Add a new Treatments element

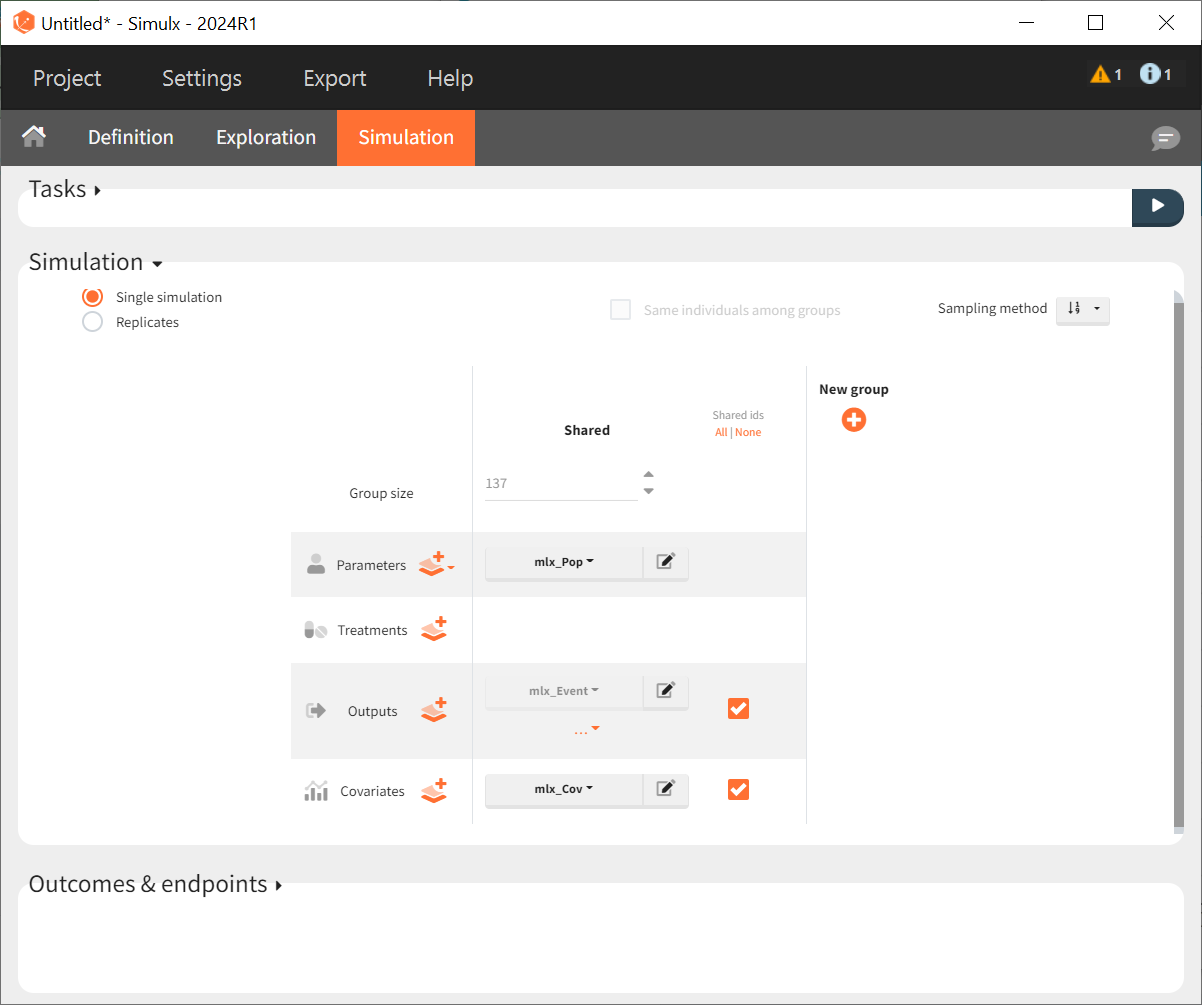coord(434,630)
